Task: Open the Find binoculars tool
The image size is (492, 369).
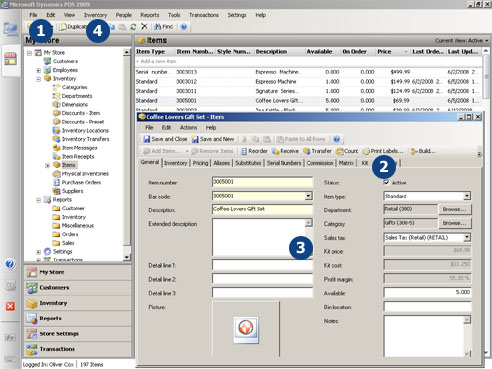Action: [x=164, y=27]
